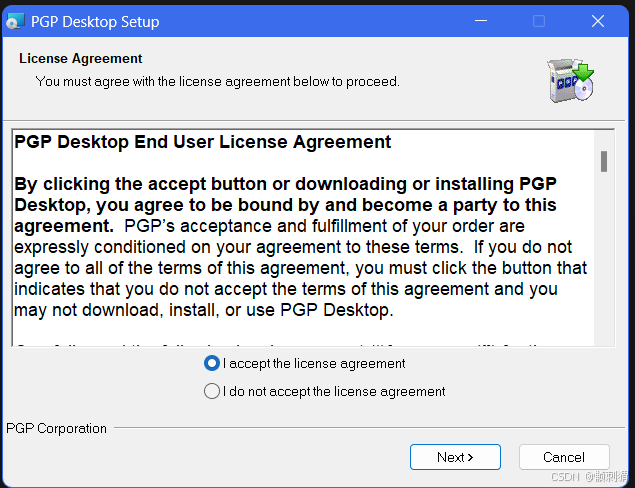
Task: Click the PGP Desktop Setup title bar icon
Action: 16,21
